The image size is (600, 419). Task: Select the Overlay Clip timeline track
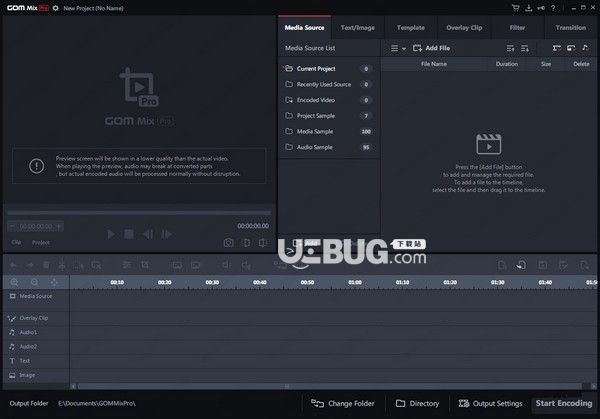click(36, 318)
